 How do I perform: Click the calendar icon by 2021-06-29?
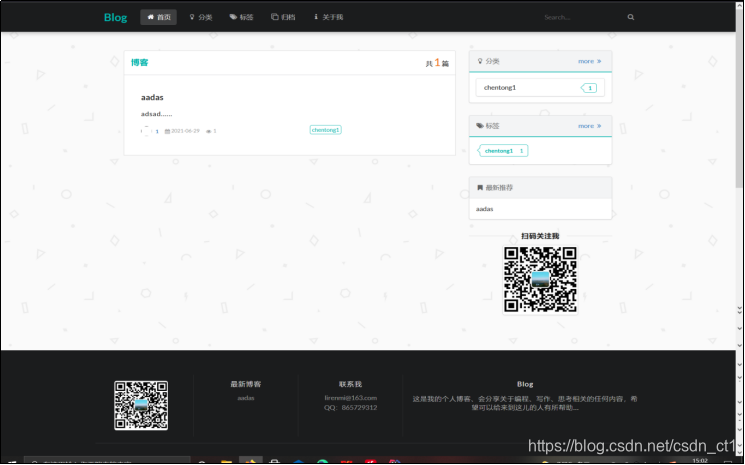(167, 131)
